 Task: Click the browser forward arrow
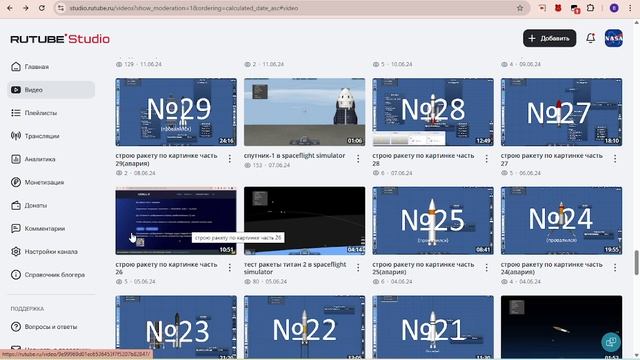point(25,8)
